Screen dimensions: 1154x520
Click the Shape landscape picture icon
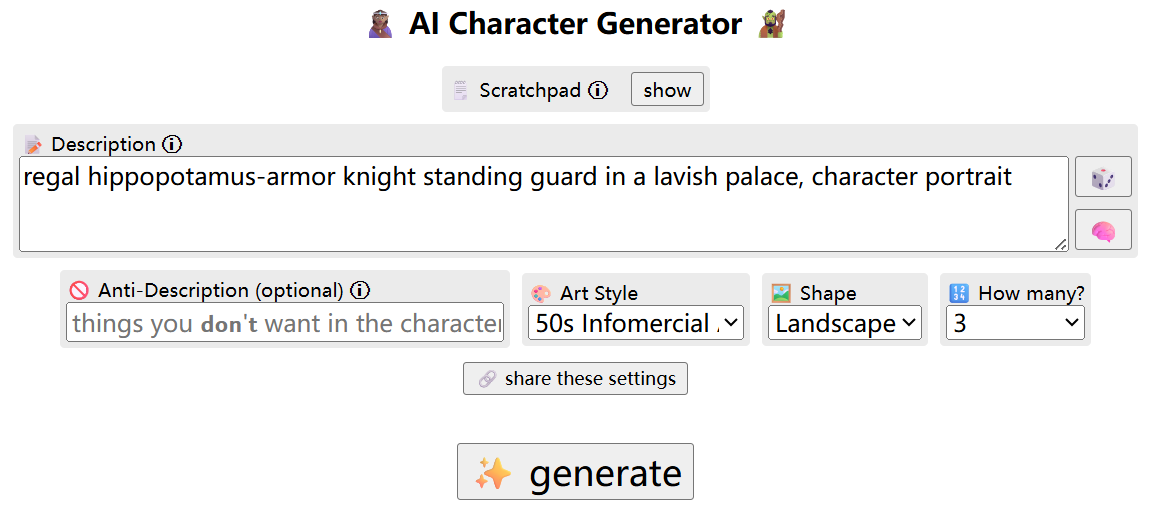(781, 293)
